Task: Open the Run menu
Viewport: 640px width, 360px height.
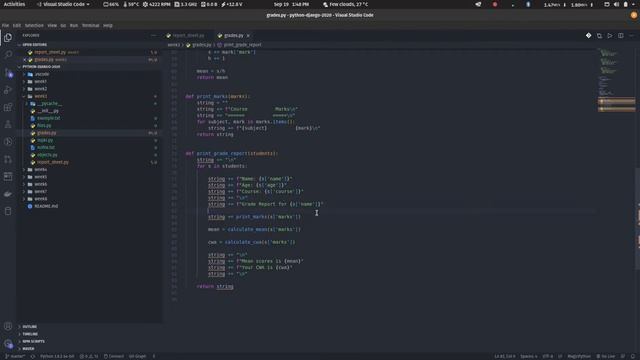Action: point(73,25)
